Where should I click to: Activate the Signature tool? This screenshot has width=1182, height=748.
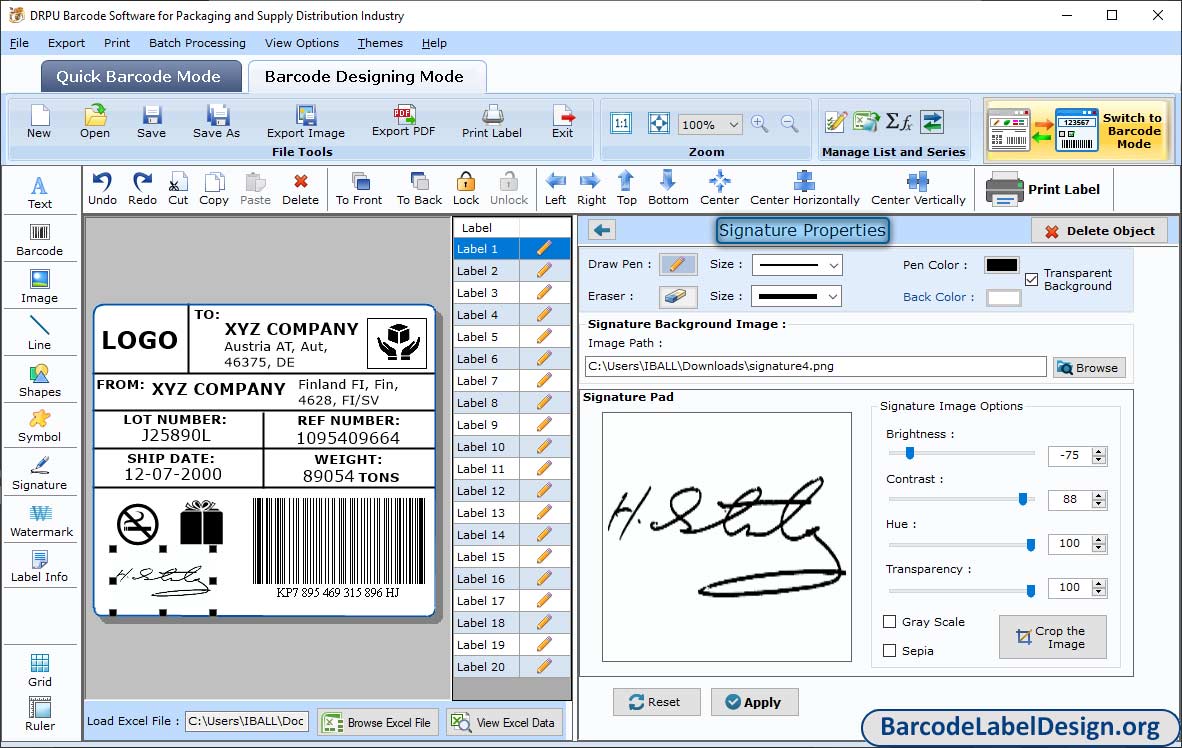[x=39, y=474]
